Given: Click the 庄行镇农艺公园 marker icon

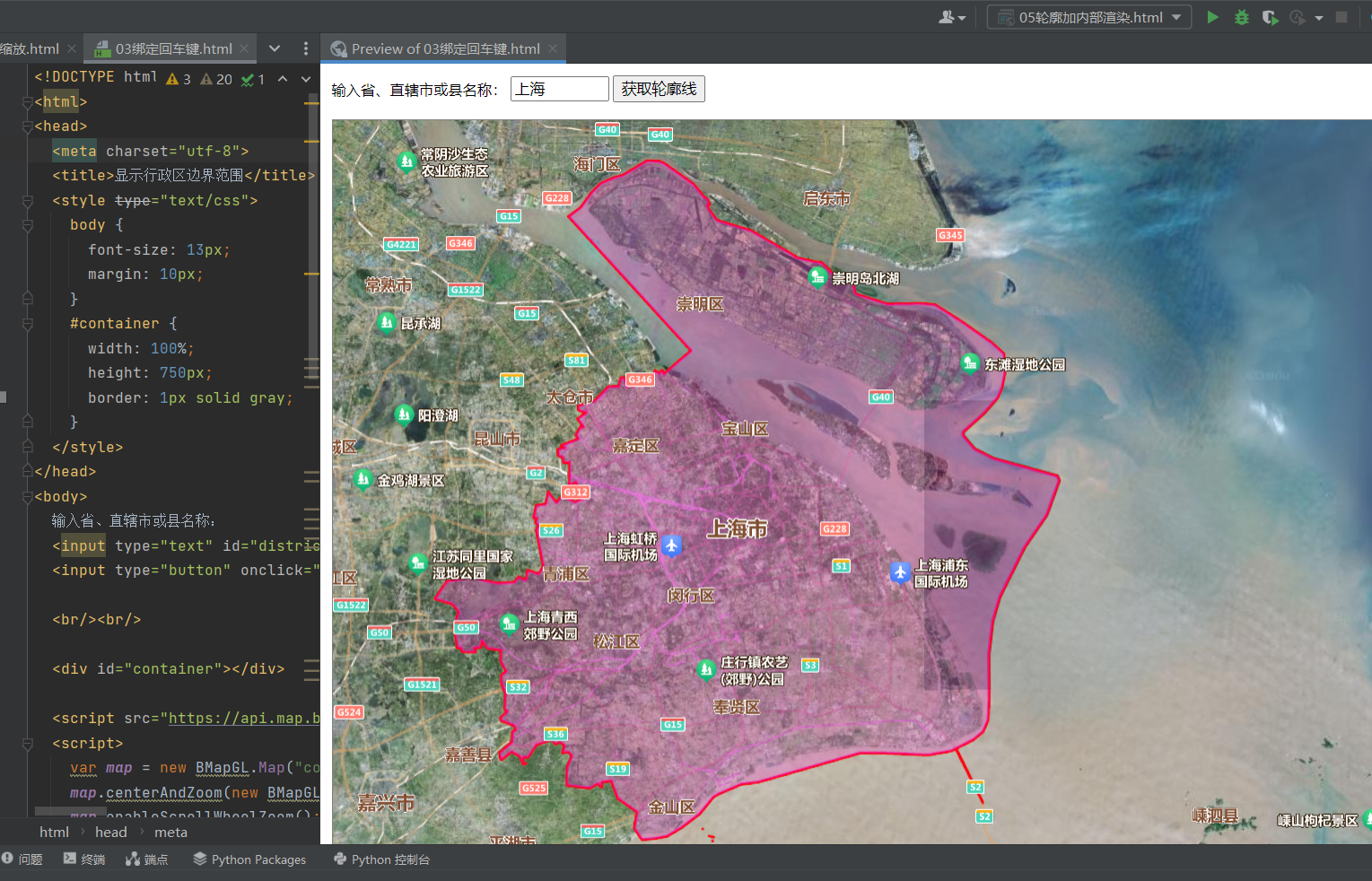Looking at the screenshot, I should (x=706, y=668).
